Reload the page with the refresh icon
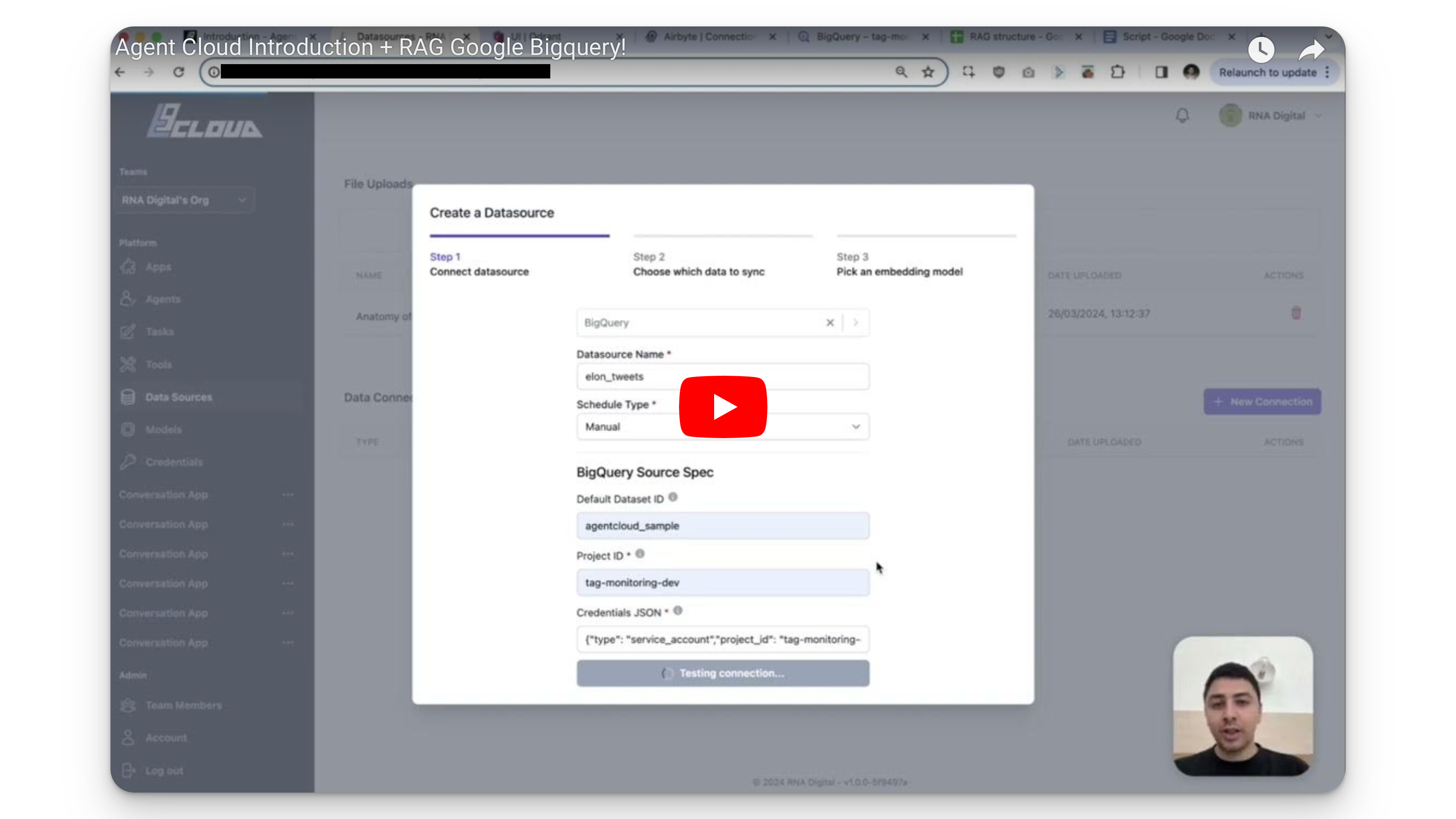This screenshot has height=819, width=1456. (x=179, y=72)
